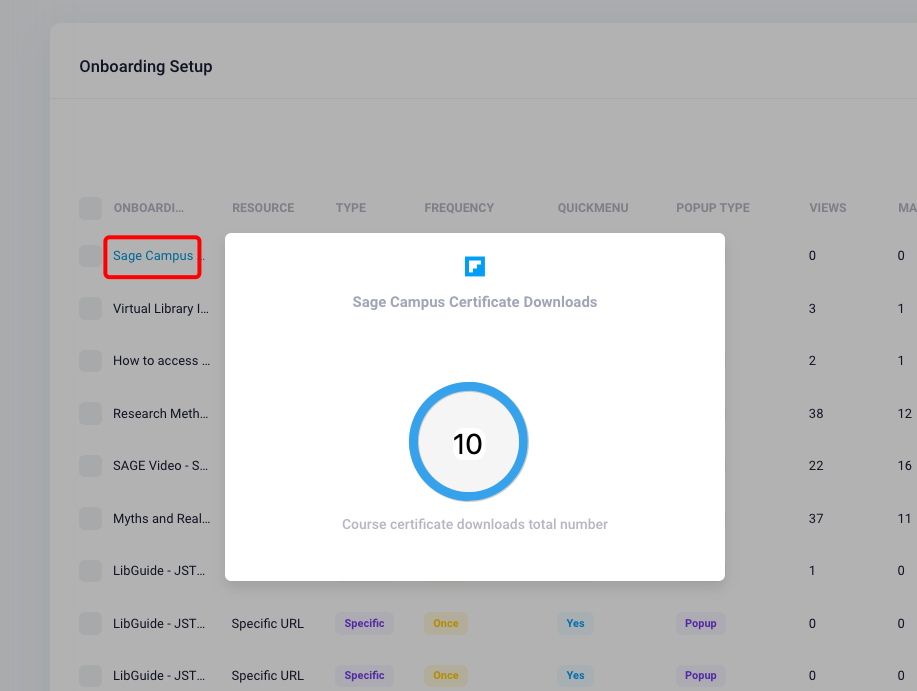Open the Virtual Library I... onboarding entry
Screen dimensions: 917x691
coord(161,309)
